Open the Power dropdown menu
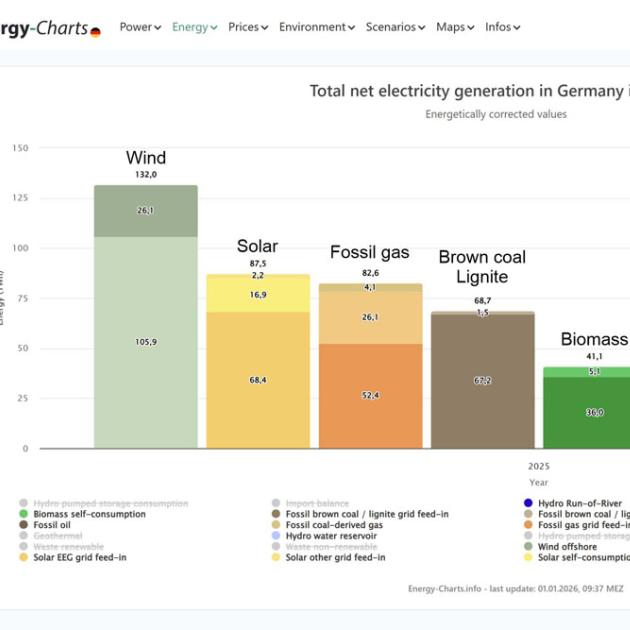 pyautogui.click(x=140, y=27)
